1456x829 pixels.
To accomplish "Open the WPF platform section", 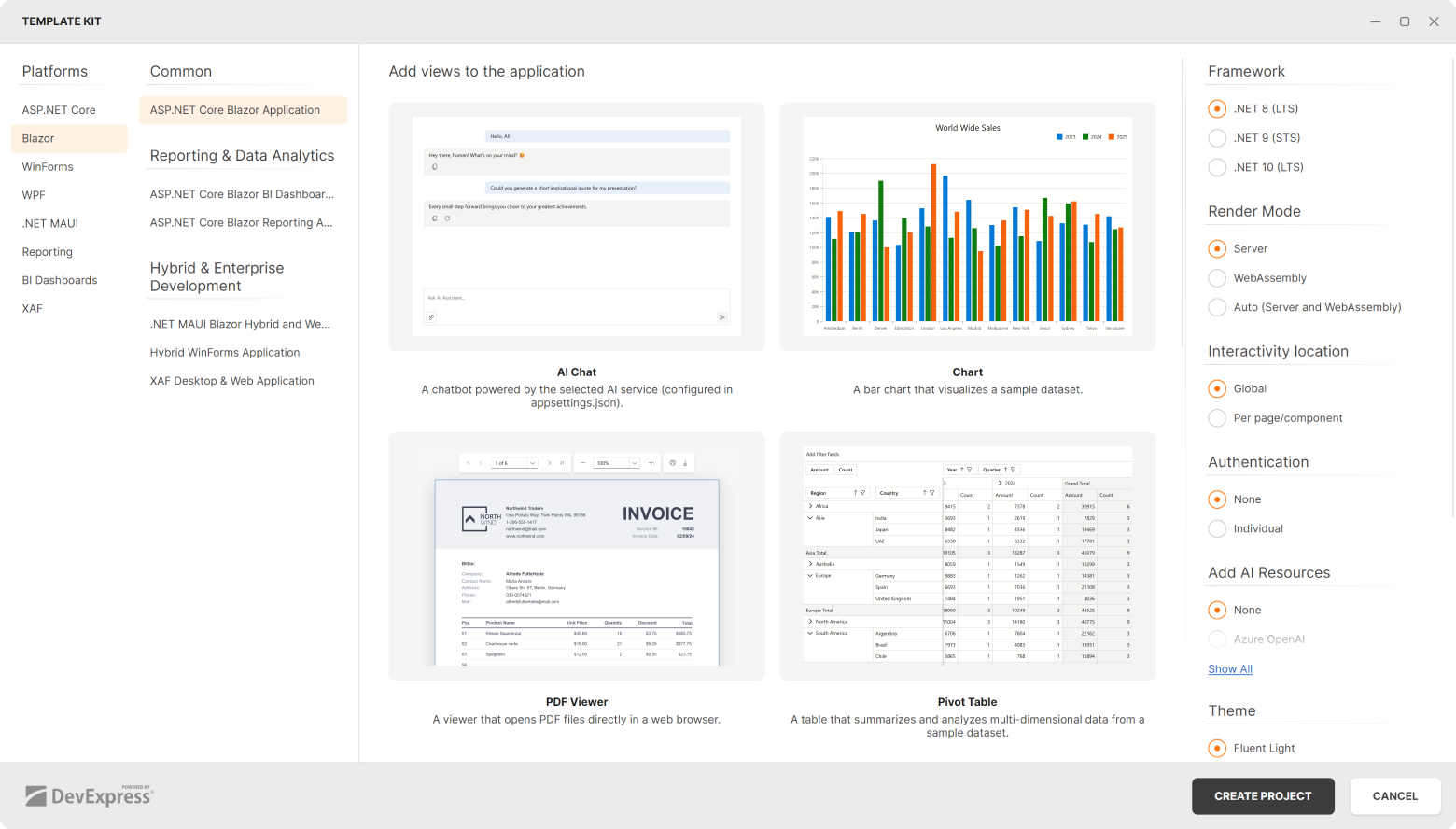I will point(34,194).
